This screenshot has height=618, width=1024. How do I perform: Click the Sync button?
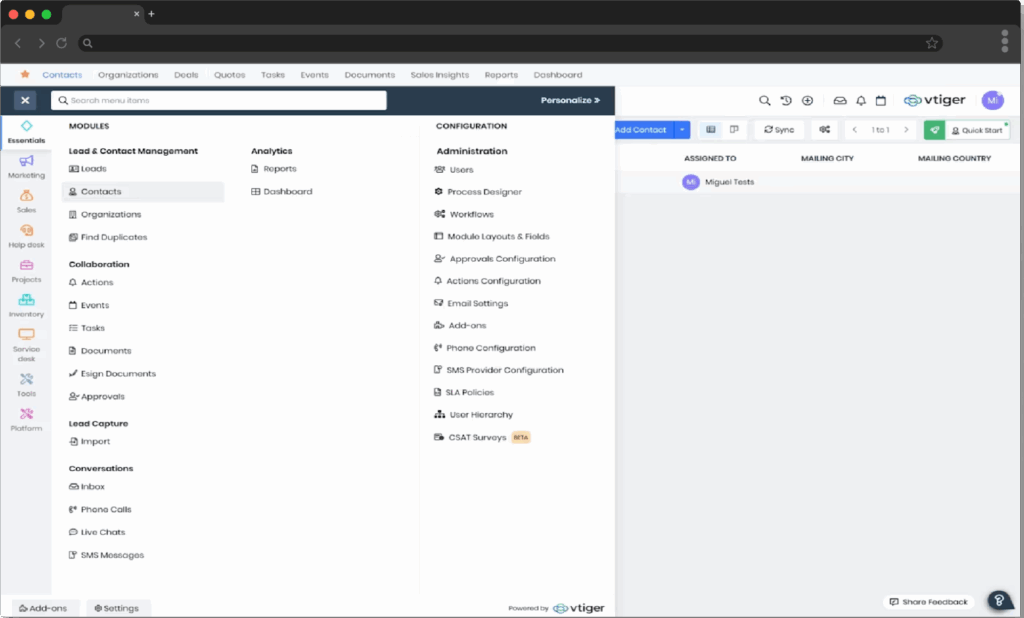779,129
